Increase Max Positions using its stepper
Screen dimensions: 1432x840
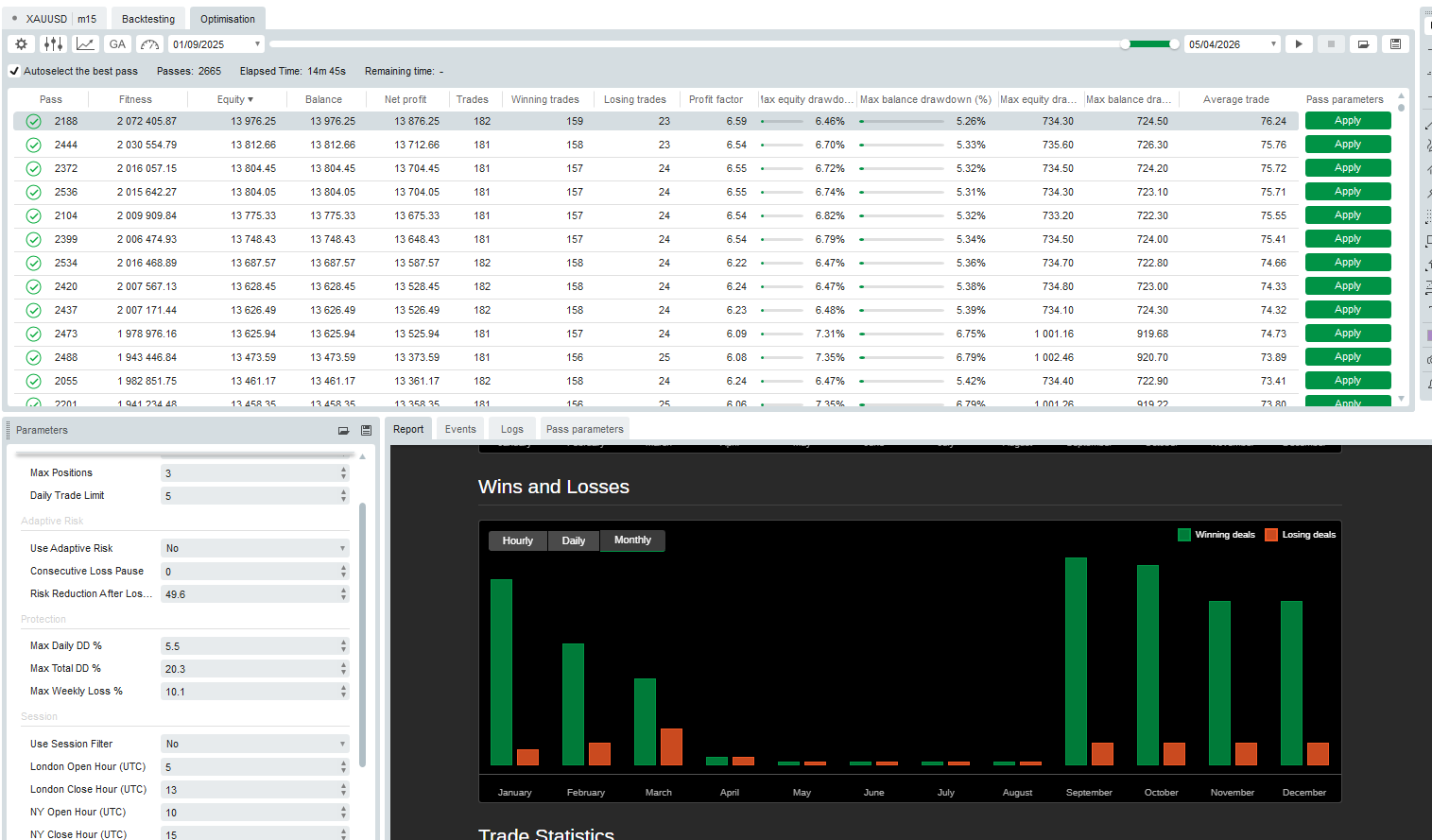click(x=344, y=469)
